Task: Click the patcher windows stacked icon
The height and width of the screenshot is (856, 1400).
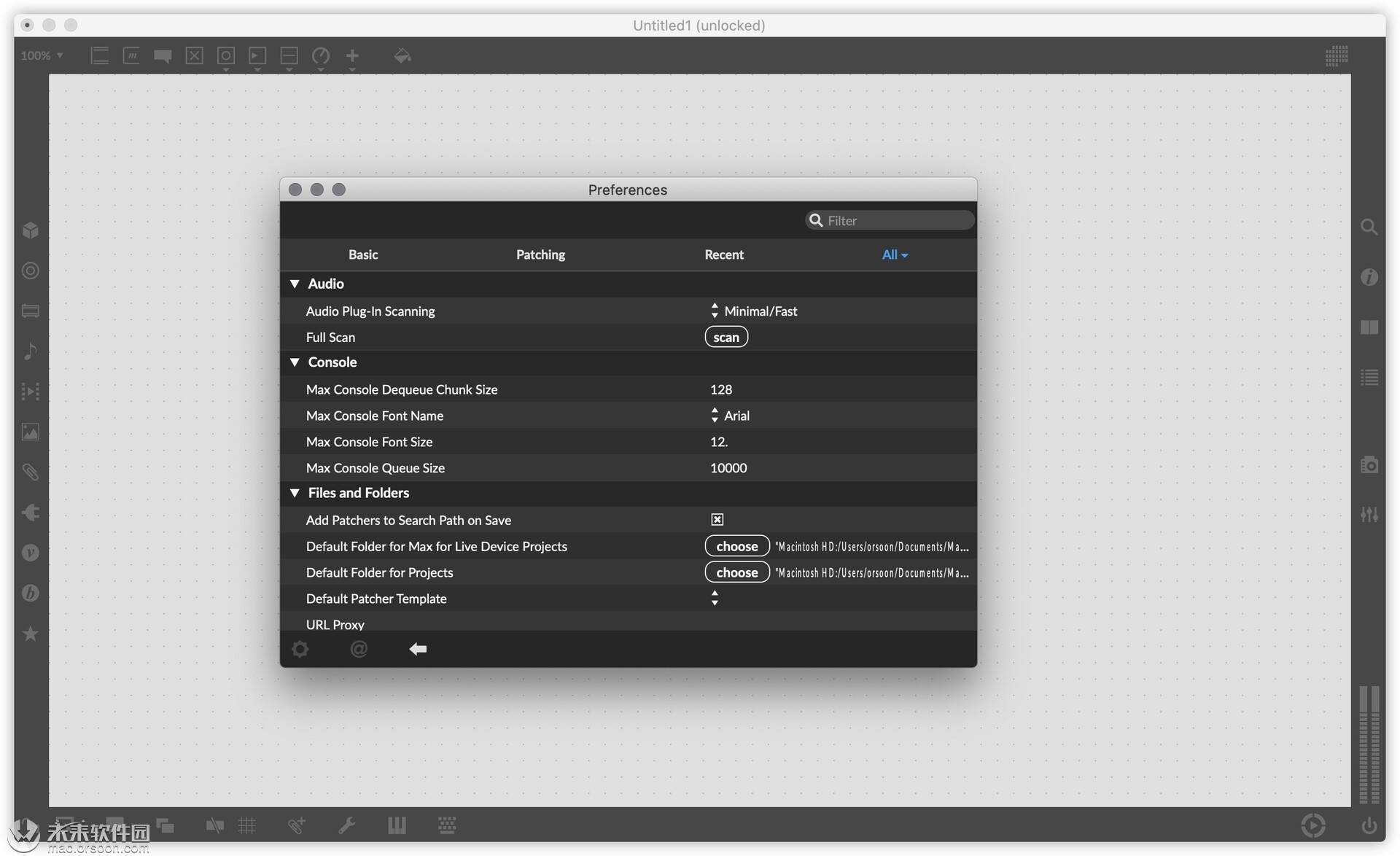Action: click(x=166, y=825)
